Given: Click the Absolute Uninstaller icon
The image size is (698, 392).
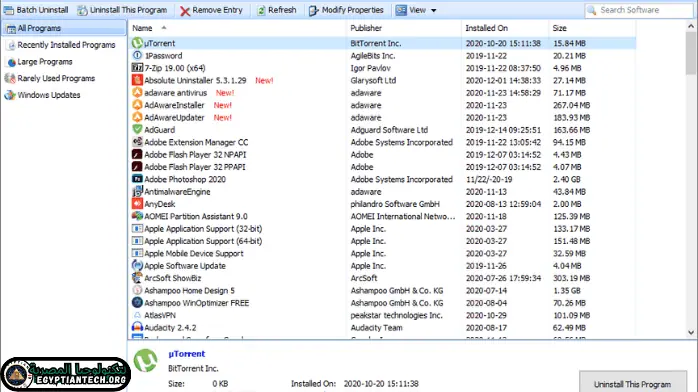Looking at the screenshot, I should coord(137,80).
